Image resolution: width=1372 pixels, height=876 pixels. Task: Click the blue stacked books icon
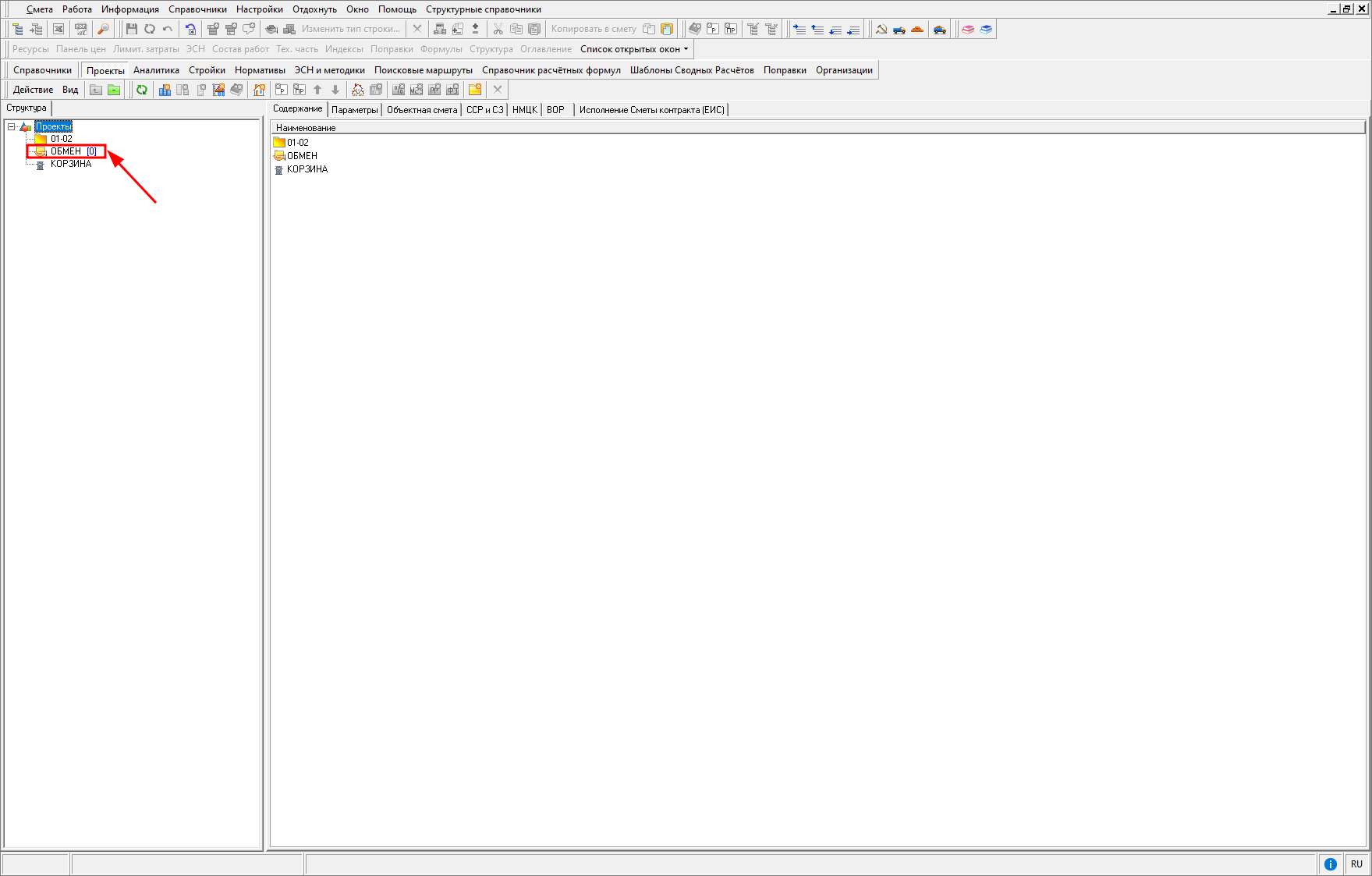[x=986, y=29]
